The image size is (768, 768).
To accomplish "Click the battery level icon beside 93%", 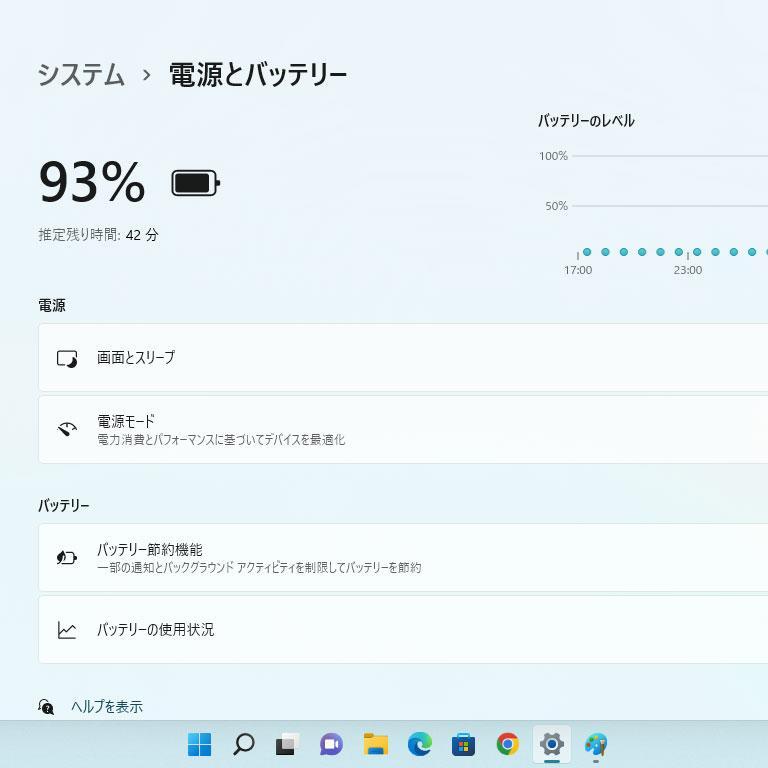I will pyautogui.click(x=195, y=183).
